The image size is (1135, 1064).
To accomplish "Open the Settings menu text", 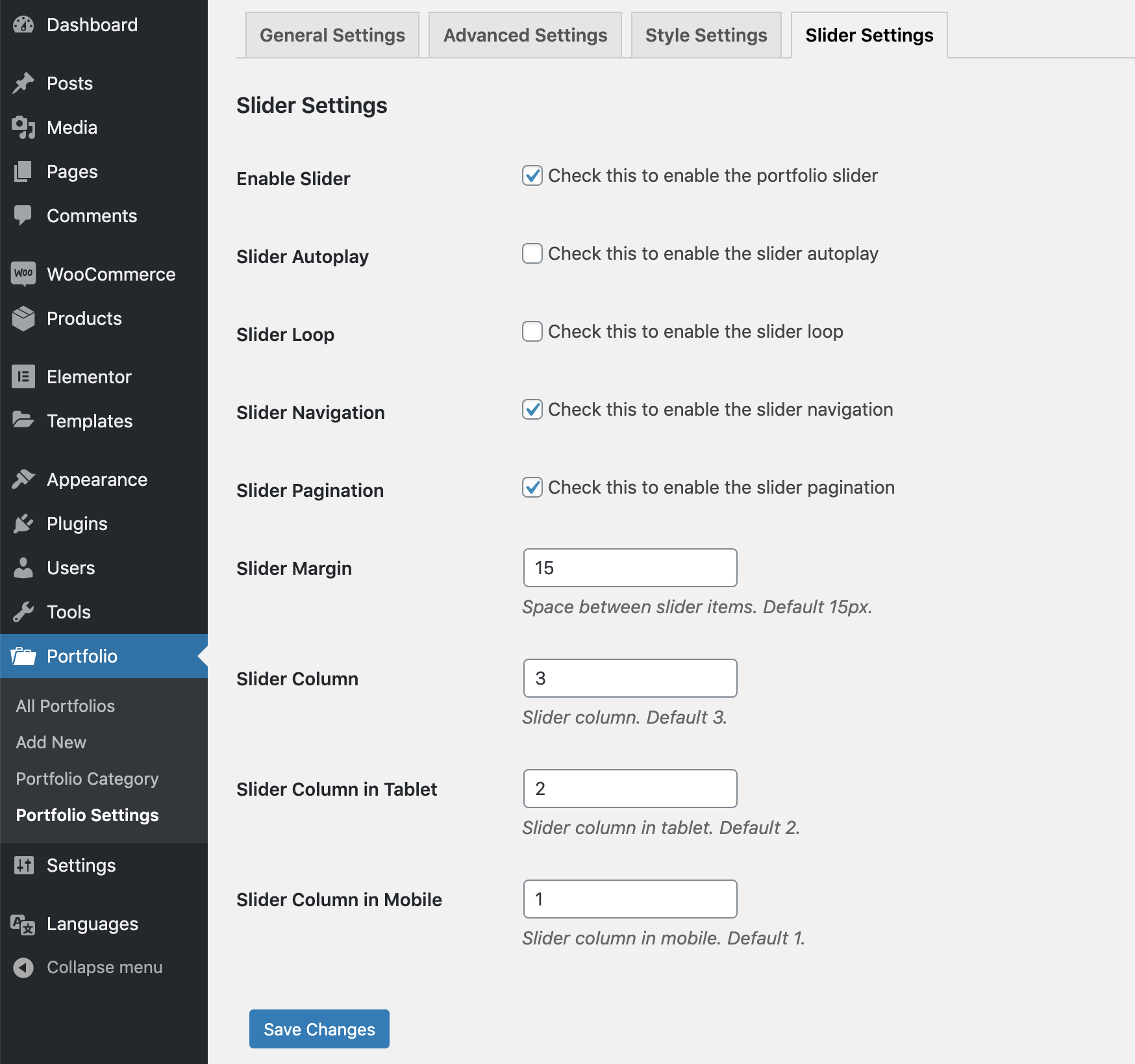I will click(x=81, y=865).
